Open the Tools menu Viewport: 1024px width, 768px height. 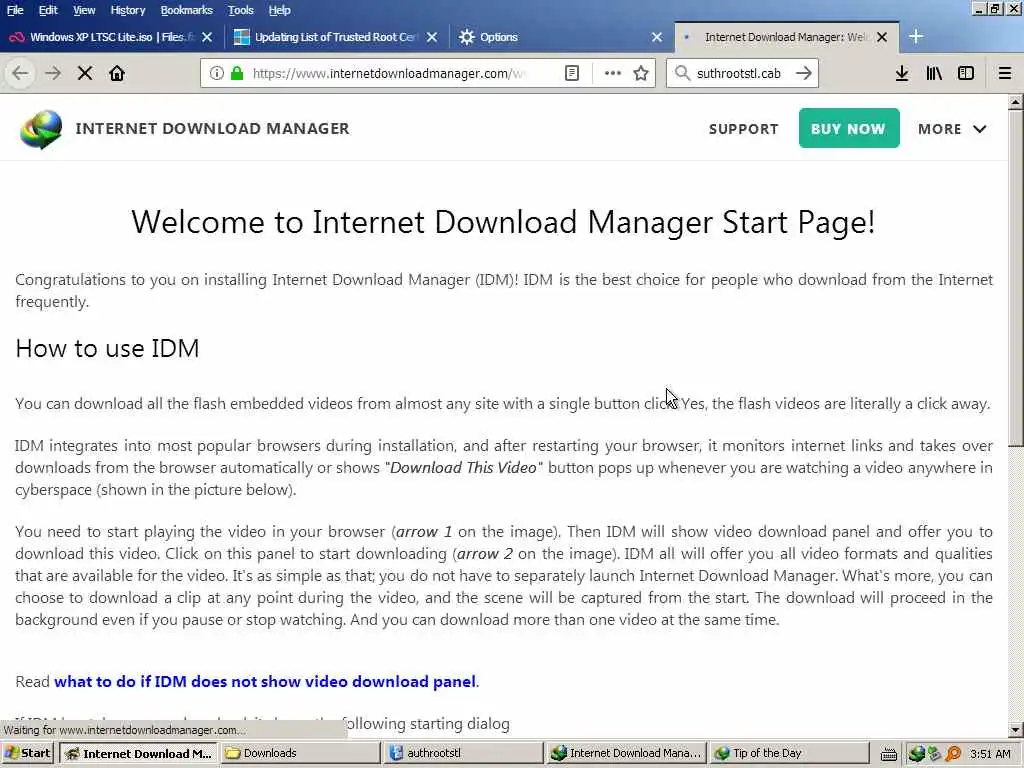click(x=240, y=10)
